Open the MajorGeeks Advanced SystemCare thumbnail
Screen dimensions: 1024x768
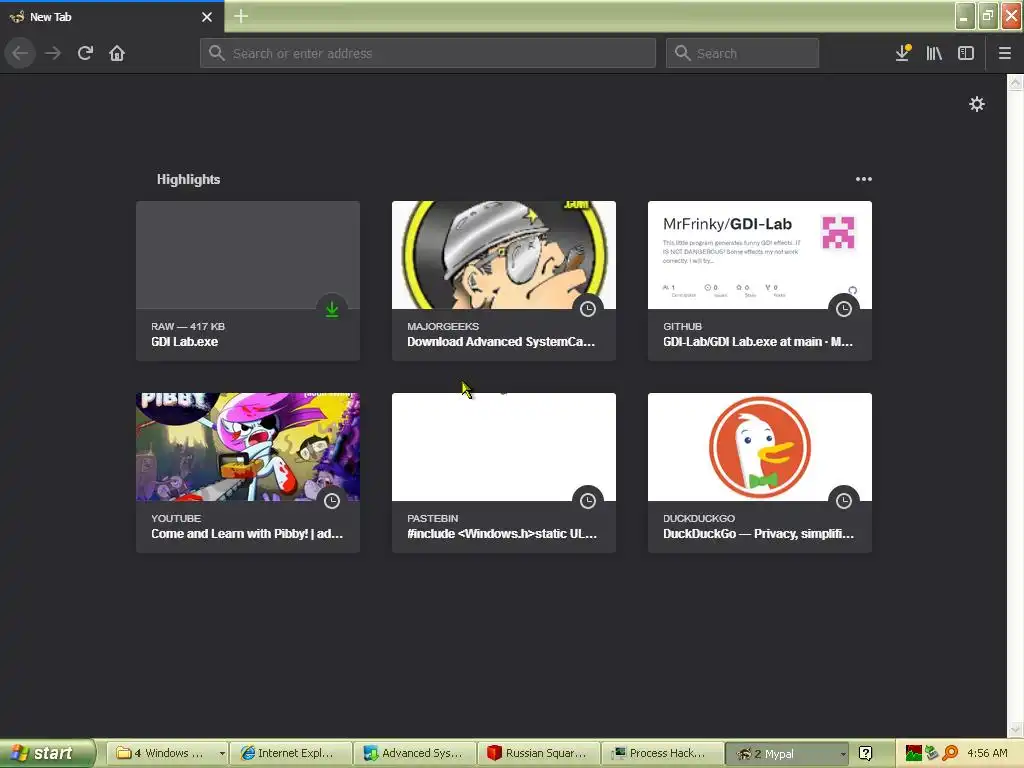[504, 255]
